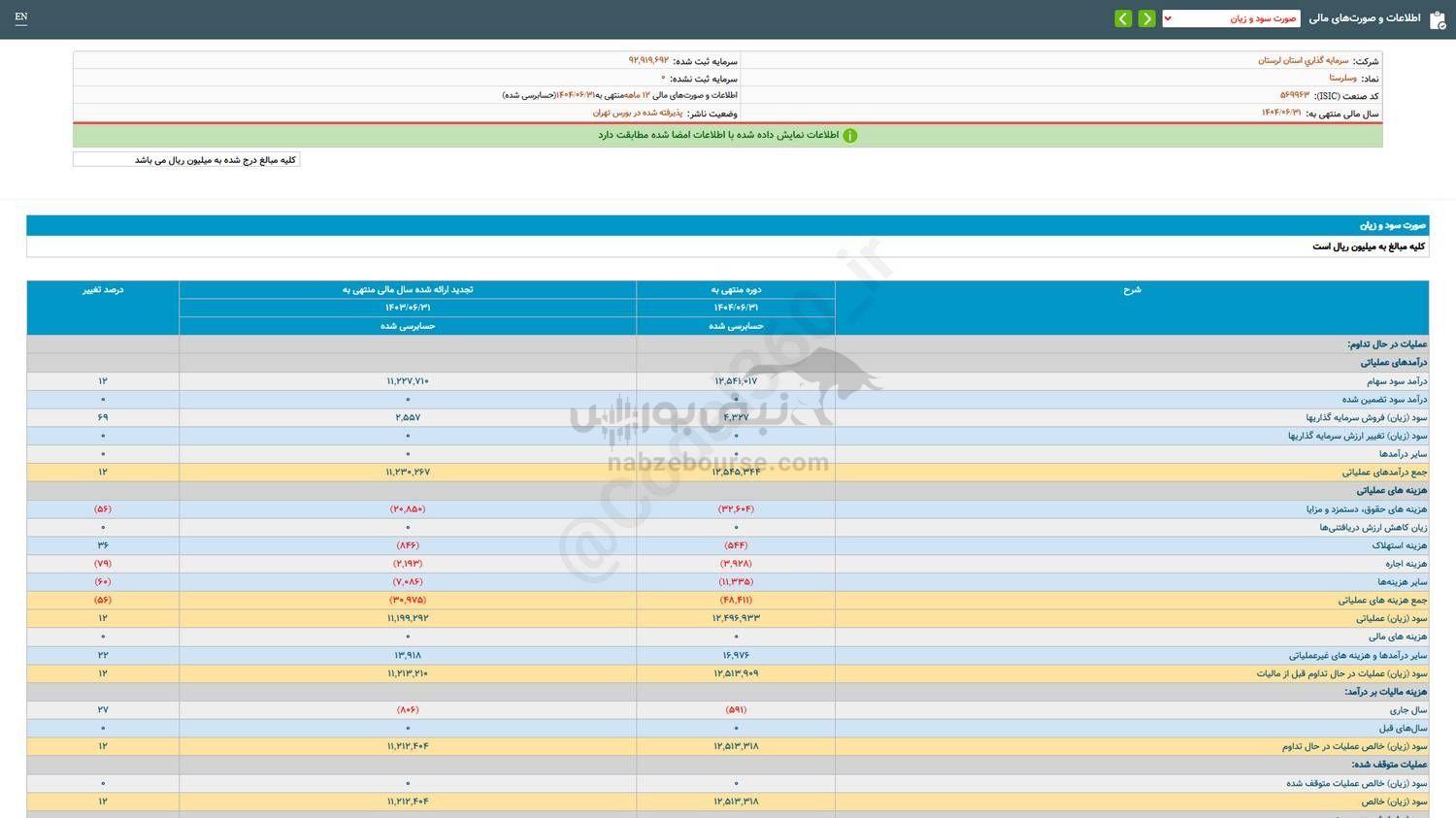This screenshot has width=1456, height=818.
Task: Click the green right arrow to view next statement
Action: click(1146, 17)
